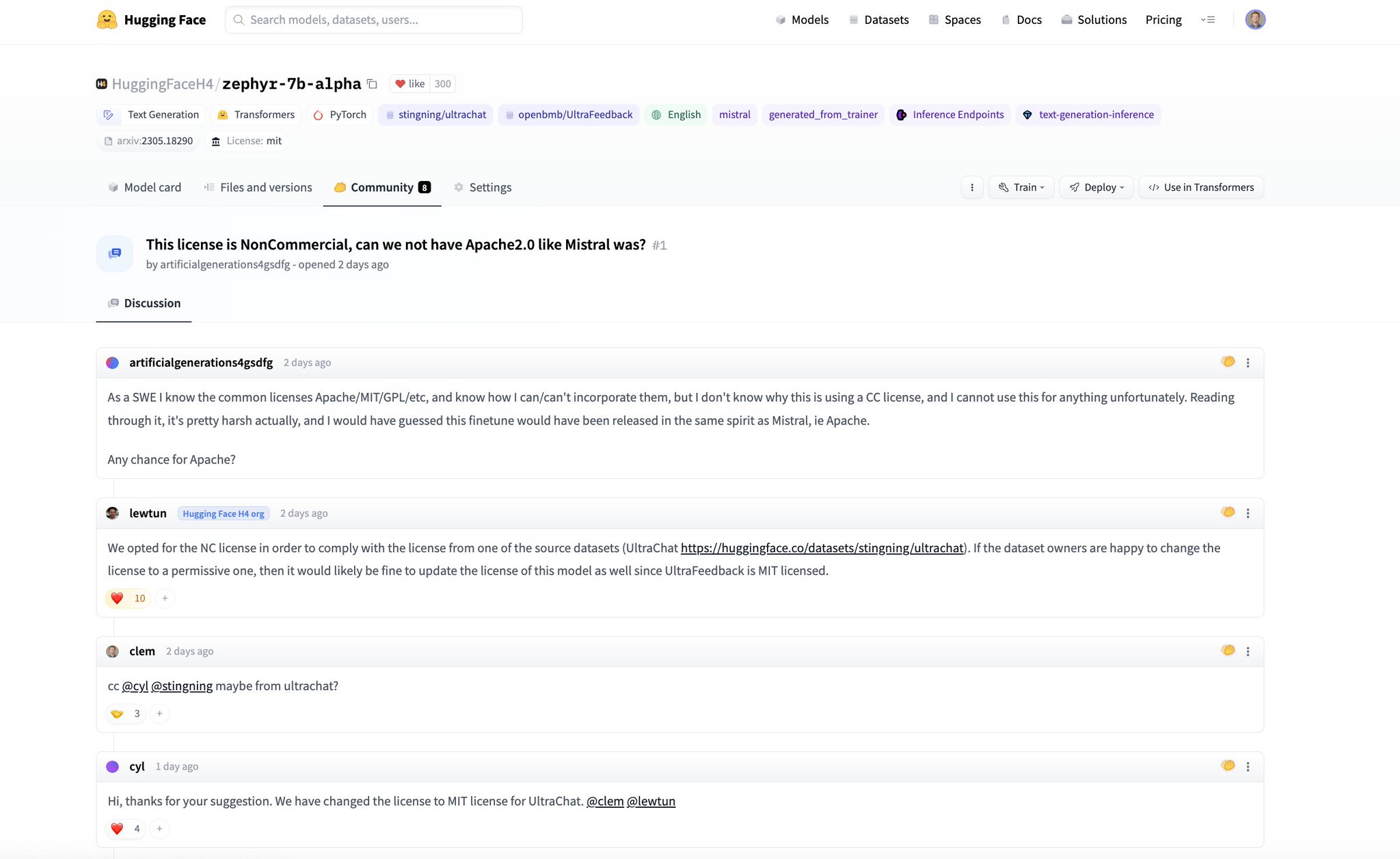Screen dimensions: 1400x859
Task: Go to Datasets in top navigation
Action: click(878, 20)
